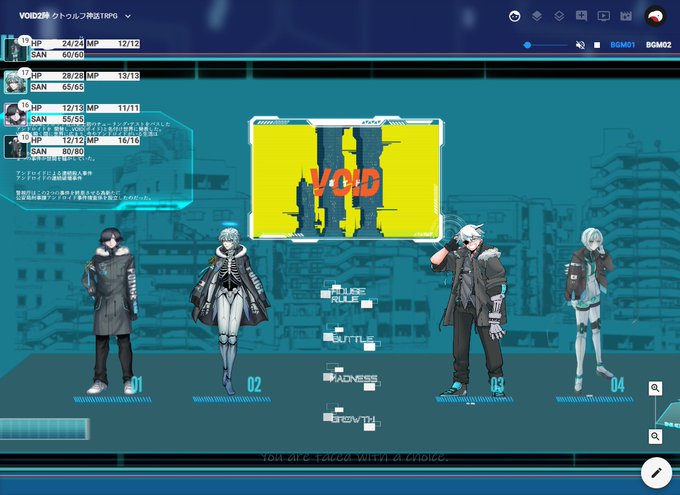The image size is (680, 495).
Task: Toggle the muted speaker icon
Action: tap(580, 45)
